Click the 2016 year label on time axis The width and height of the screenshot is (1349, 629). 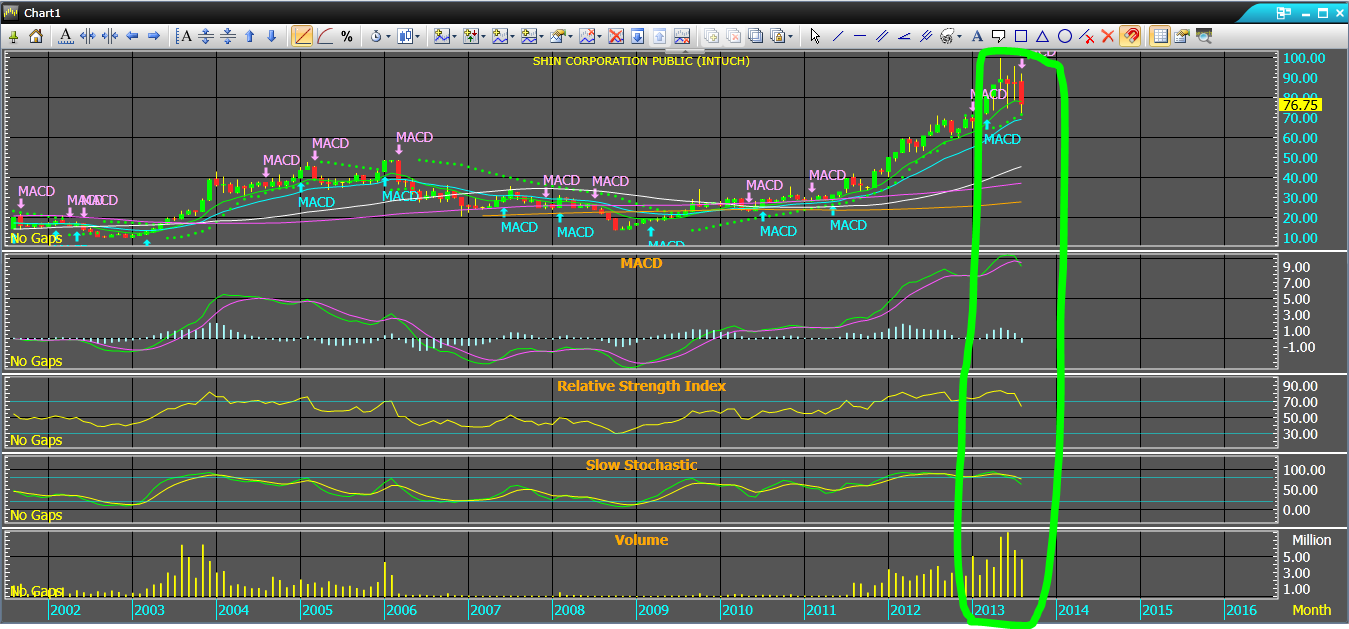coord(1241,610)
